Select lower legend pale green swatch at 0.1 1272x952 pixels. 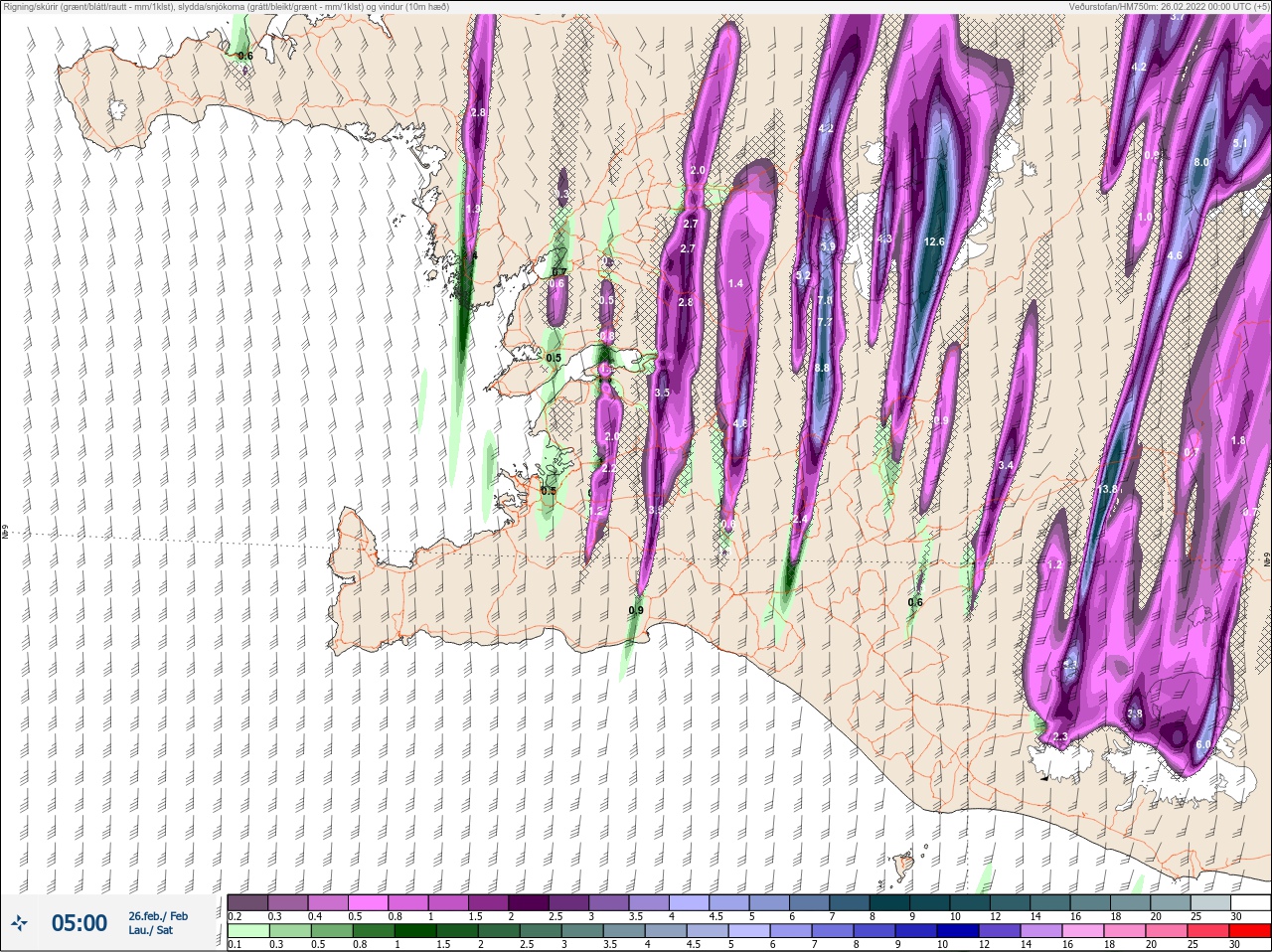tap(247, 931)
